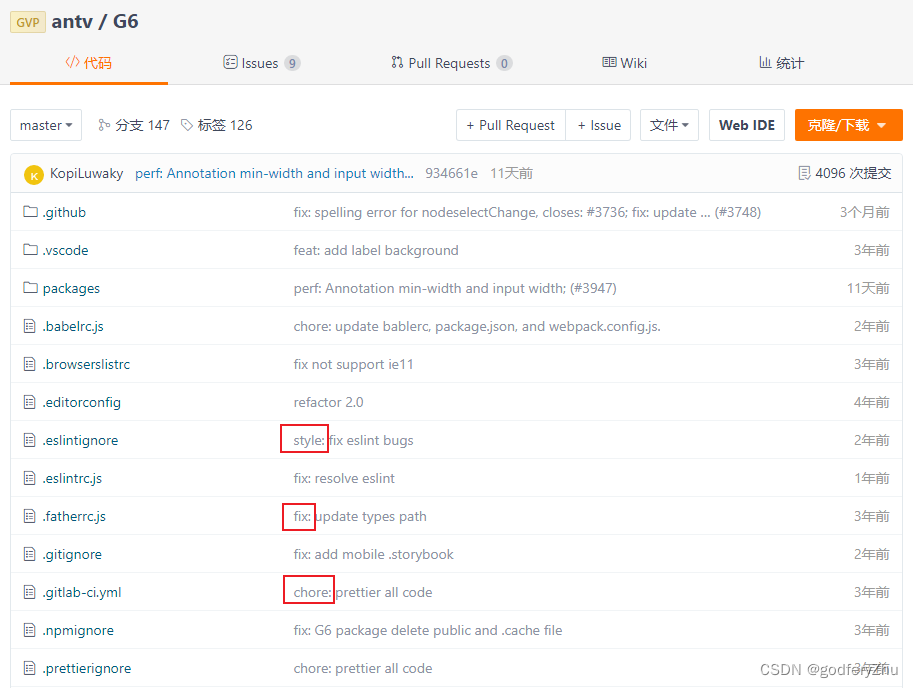Click commit message 'fix: update types path'
This screenshot has width=913, height=688.
pos(360,516)
